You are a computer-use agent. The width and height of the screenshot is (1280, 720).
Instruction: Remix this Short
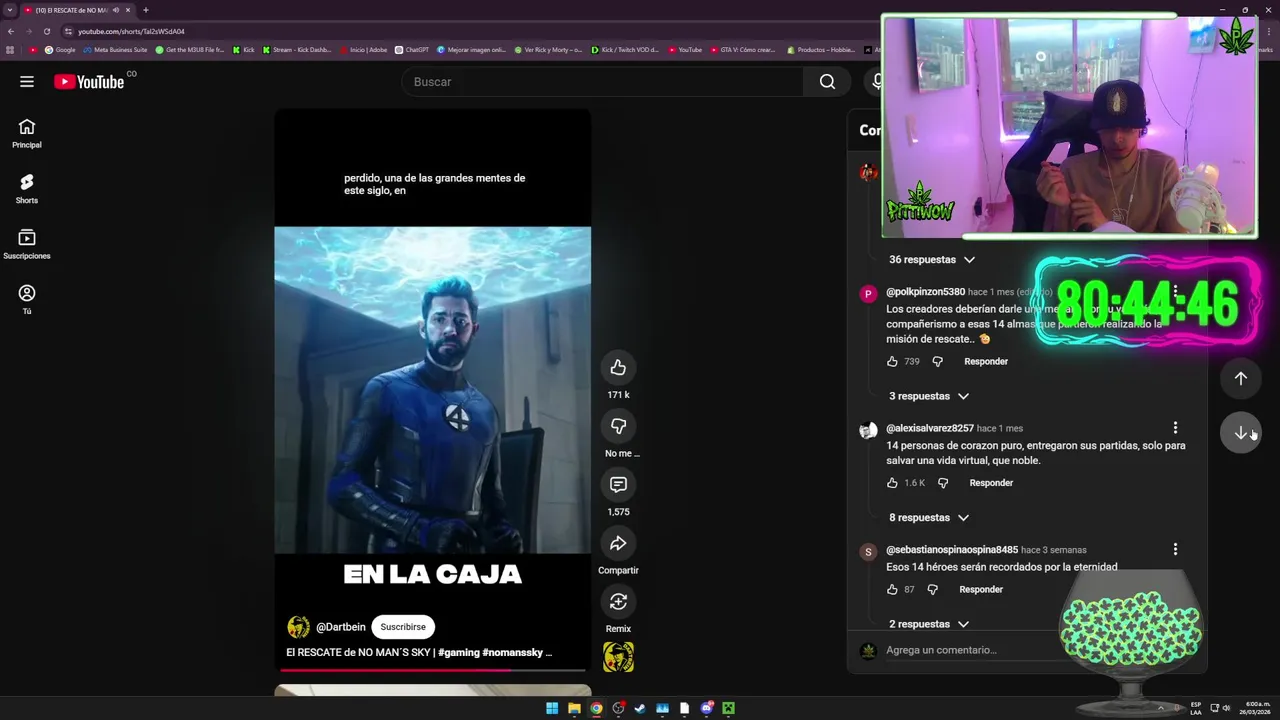[x=618, y=602]
